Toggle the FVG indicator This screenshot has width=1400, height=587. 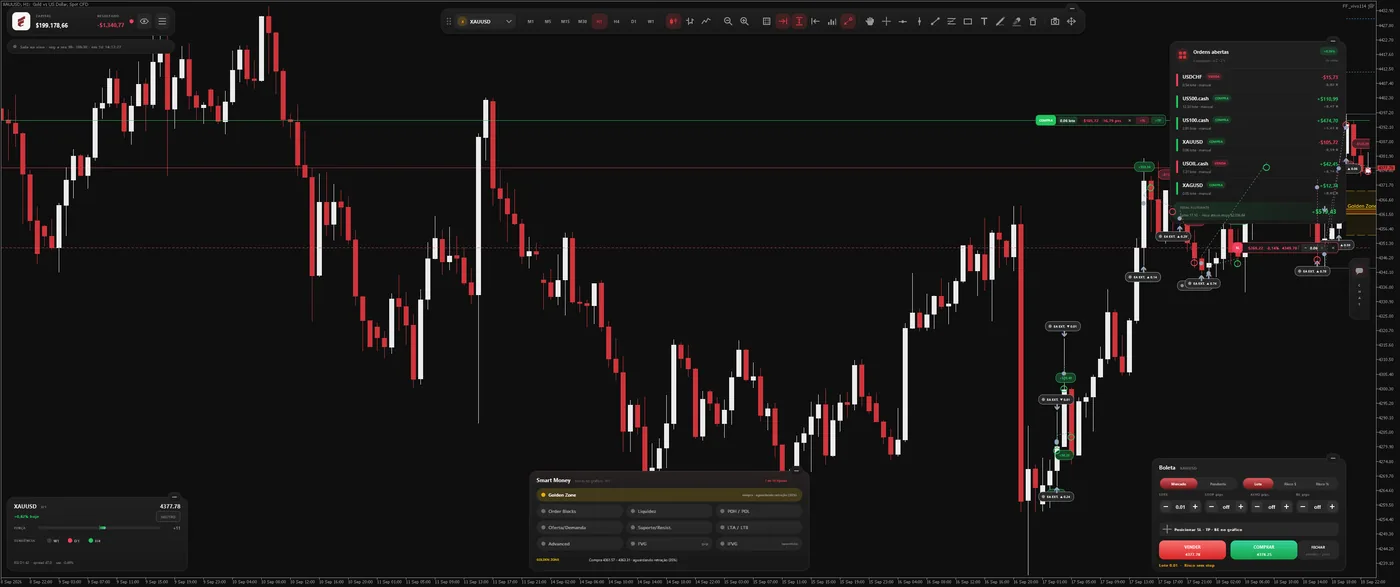(669, 543)
